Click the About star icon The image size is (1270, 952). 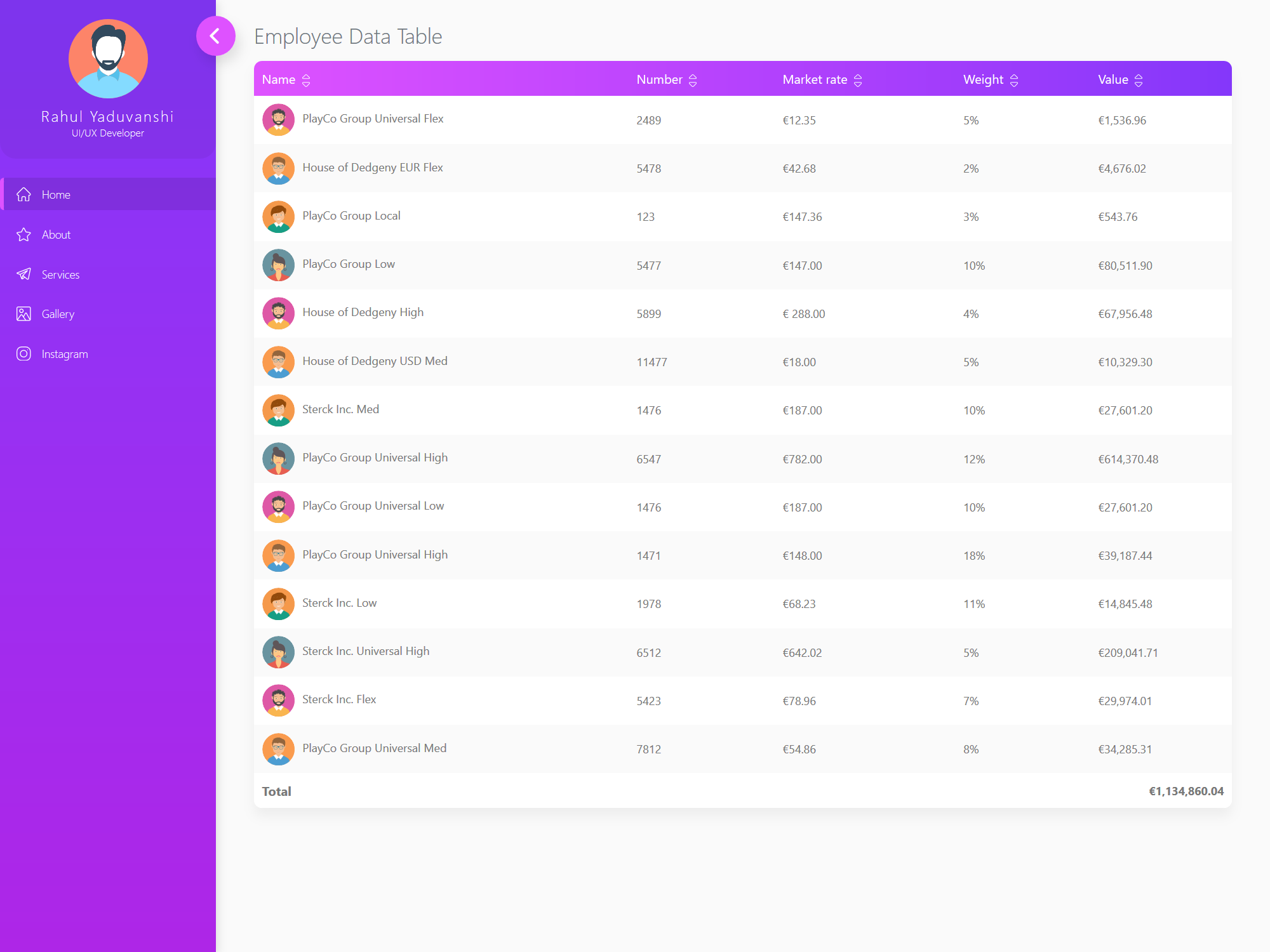click(23, 235)
